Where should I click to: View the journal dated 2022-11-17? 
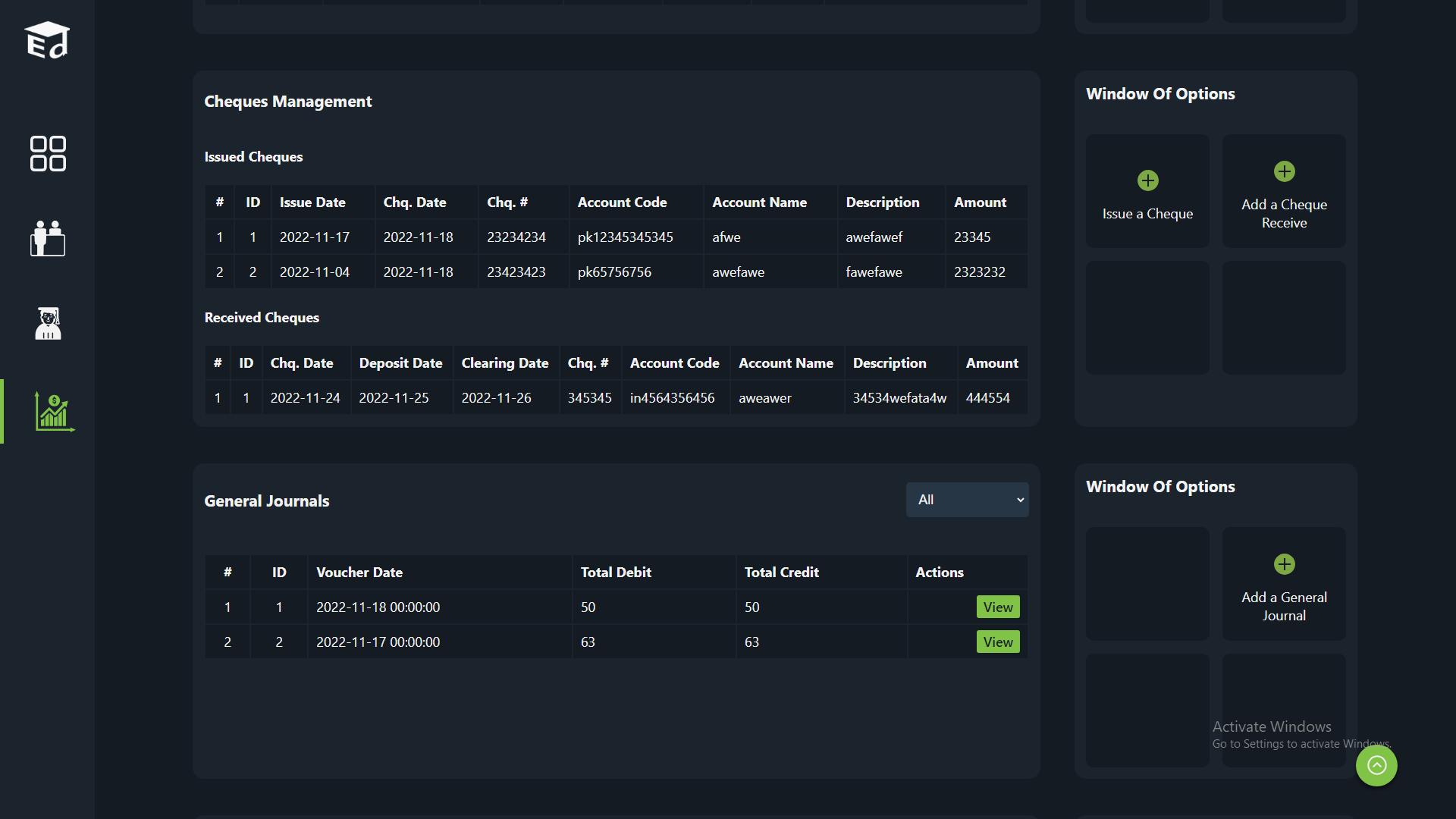pyautogui.click(x=997, y=642)
